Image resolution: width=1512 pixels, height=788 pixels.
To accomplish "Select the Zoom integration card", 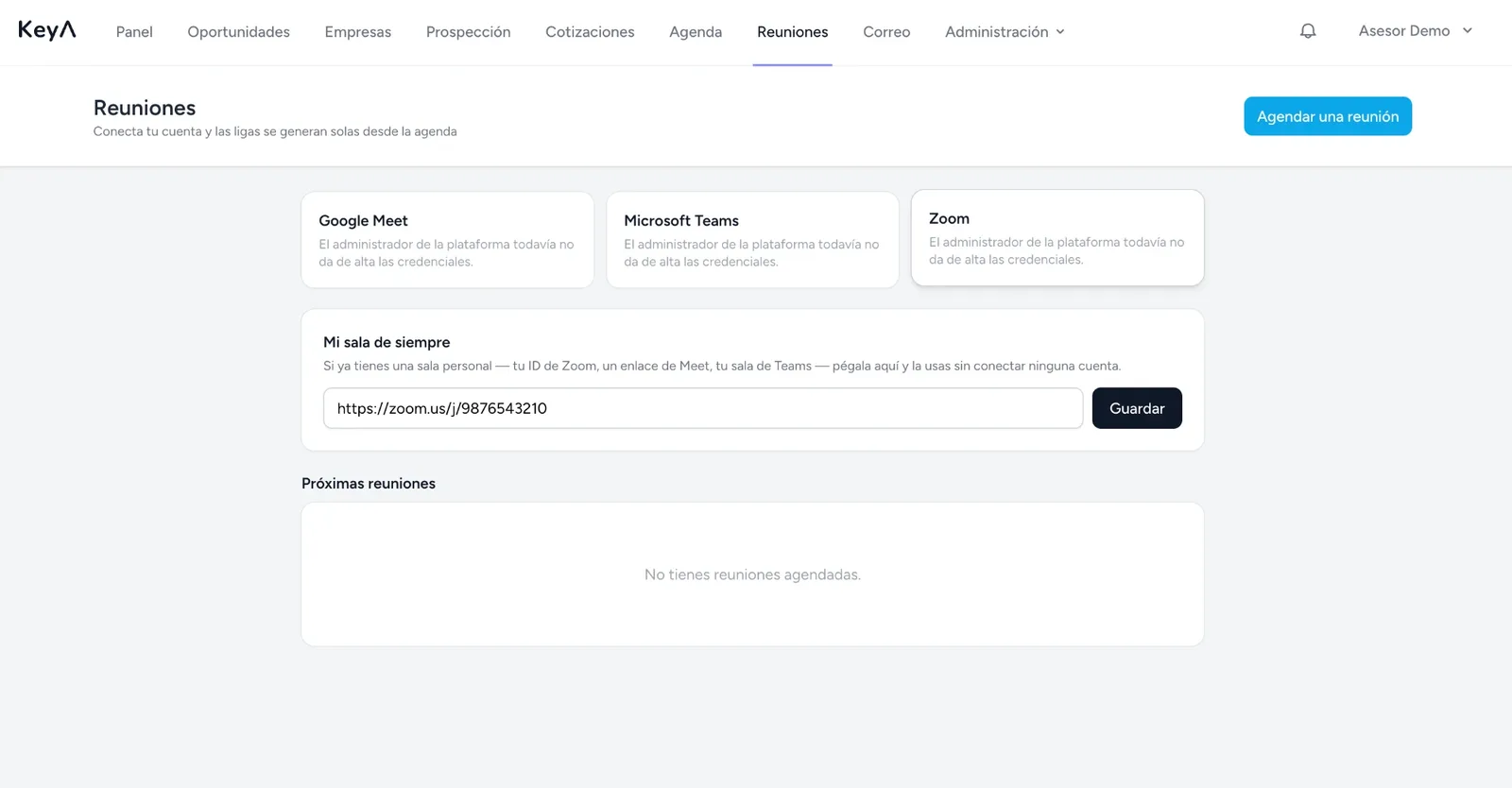I will tap(1057, 238).
